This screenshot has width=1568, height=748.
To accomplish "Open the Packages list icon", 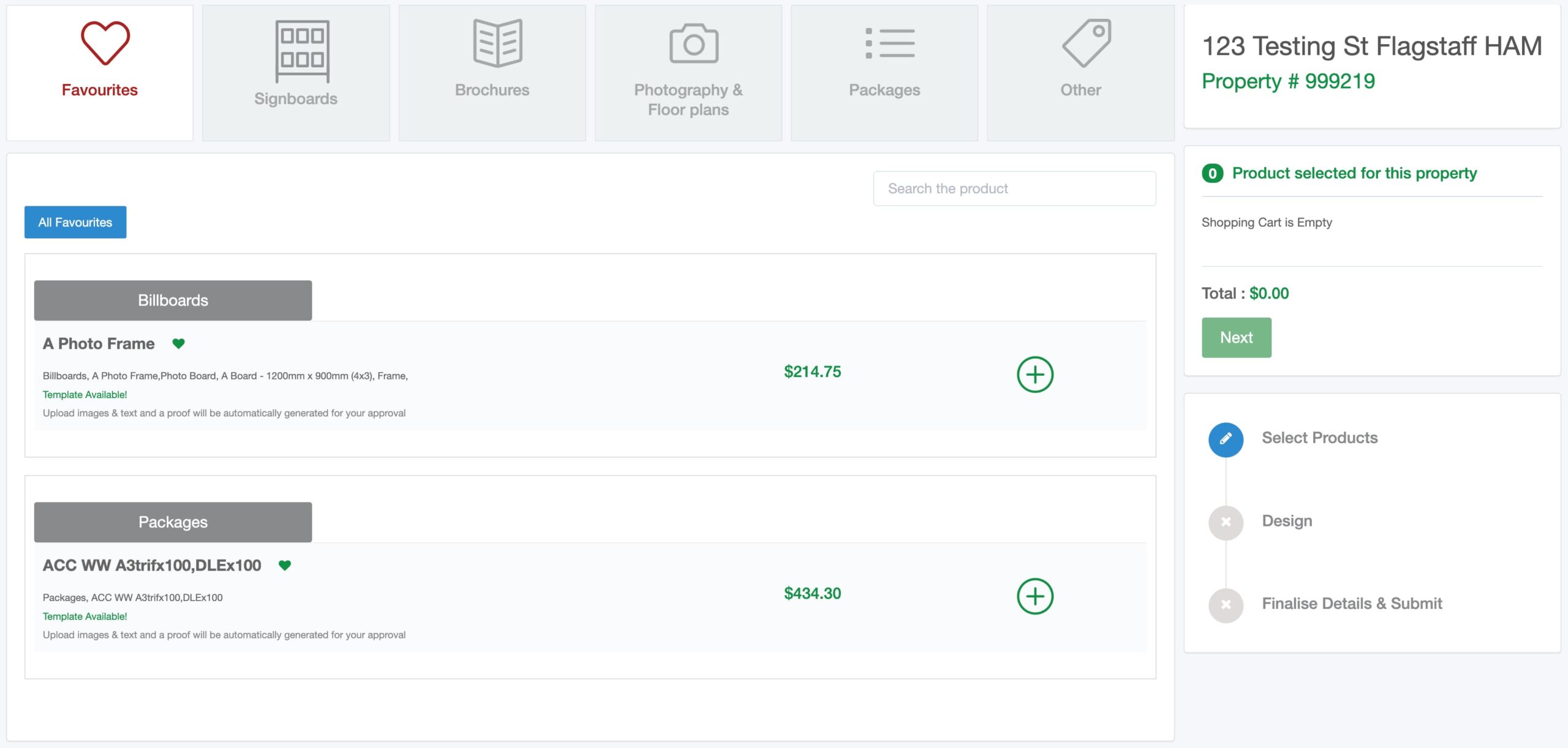I will (x=889, y=43).
